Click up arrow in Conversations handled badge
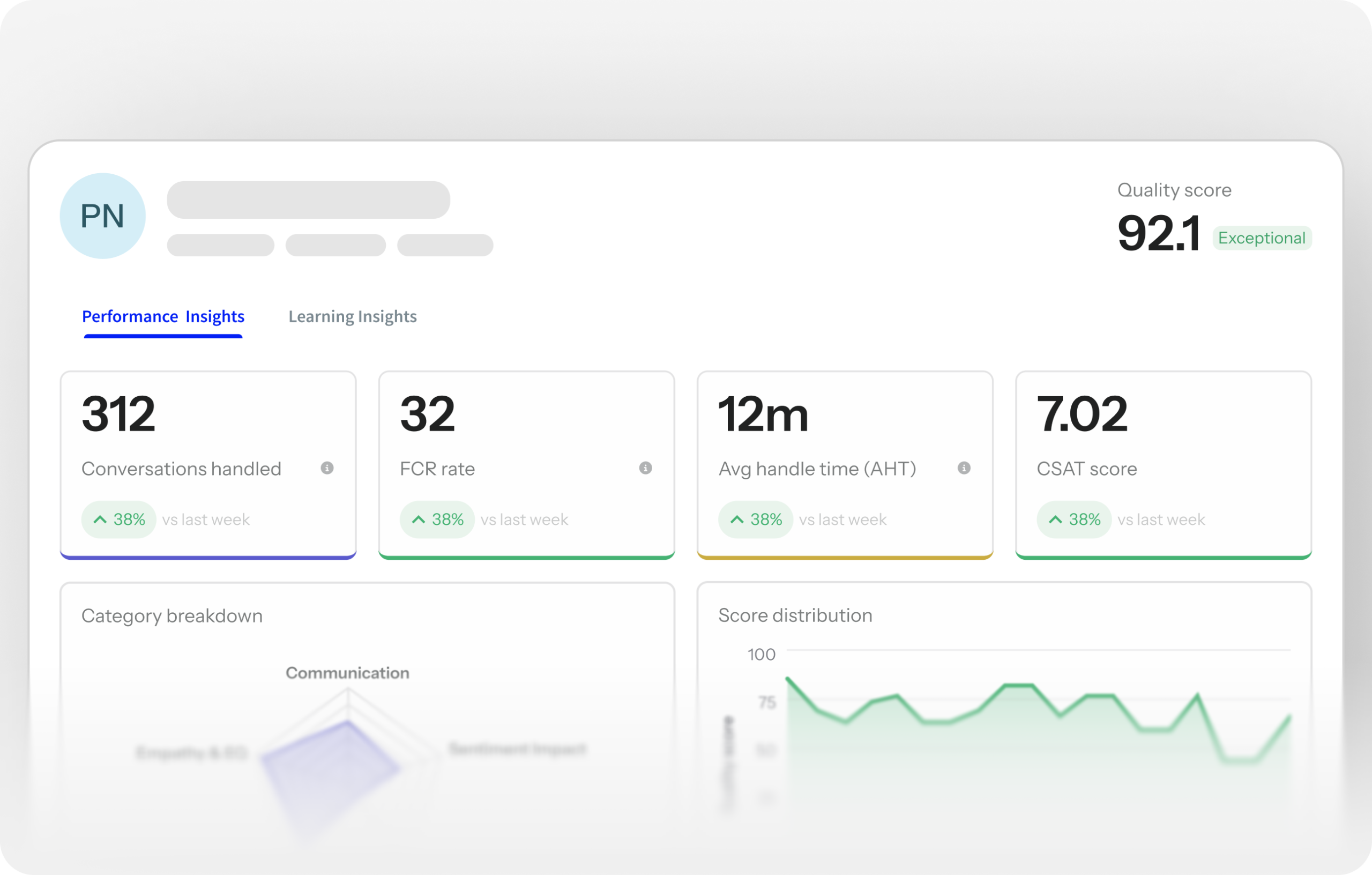 [100, 520]
